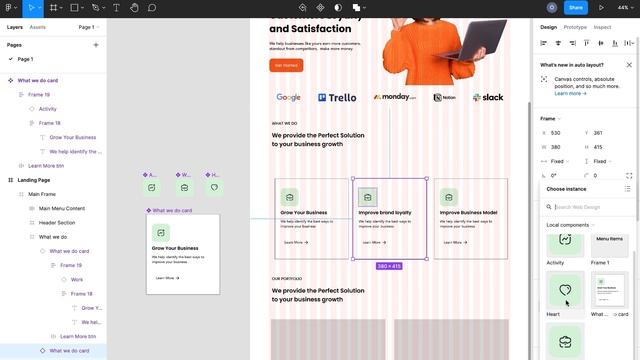Viewport: 640px width, 360px height.
Task: Click Learn More in Improve Business Model card
Action: coord(456,242)
